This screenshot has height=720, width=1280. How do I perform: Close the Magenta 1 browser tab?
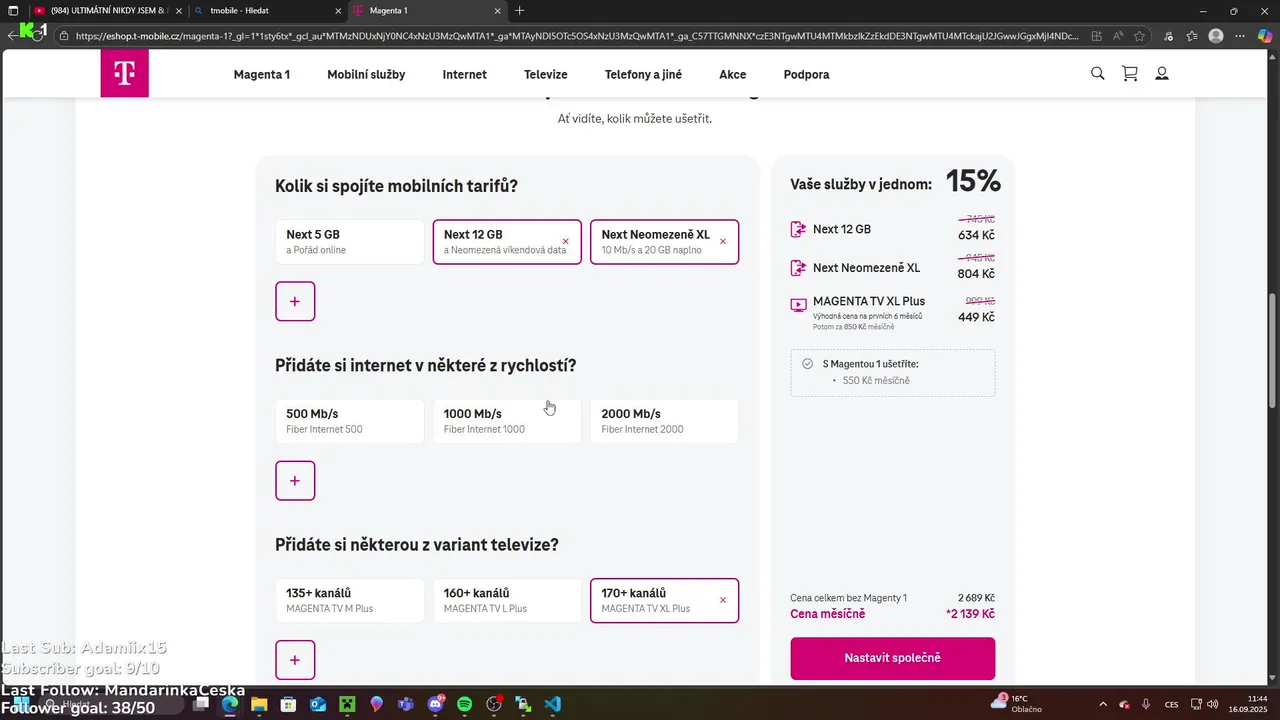click(498, 11)
